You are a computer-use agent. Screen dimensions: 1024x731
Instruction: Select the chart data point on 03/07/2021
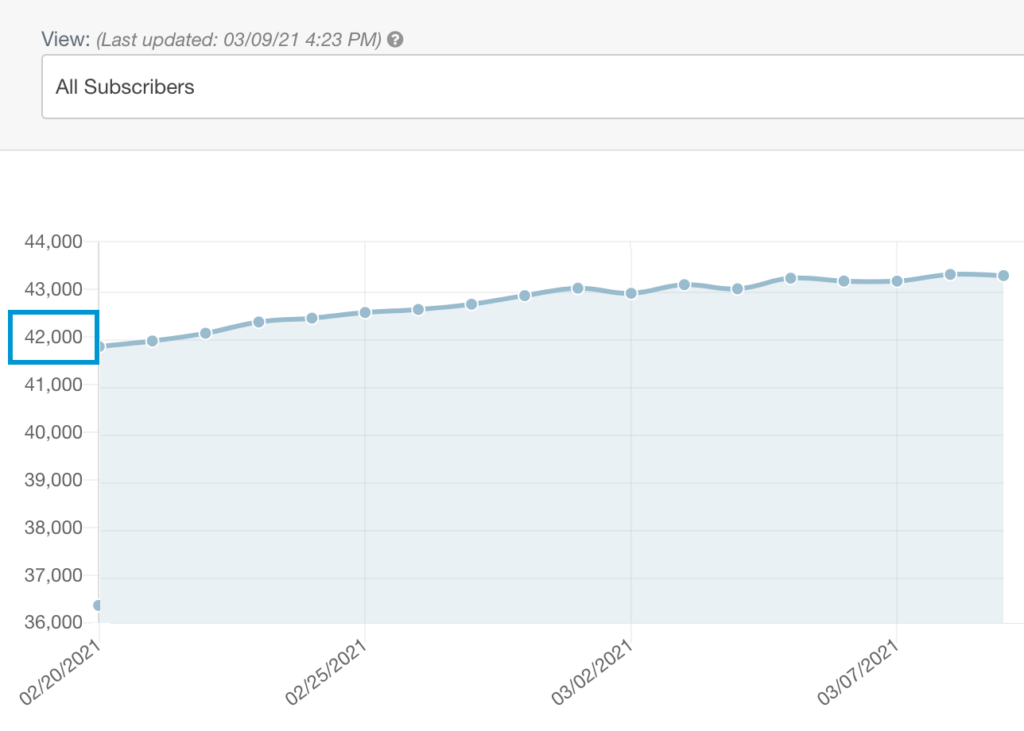tap(897, 281)
